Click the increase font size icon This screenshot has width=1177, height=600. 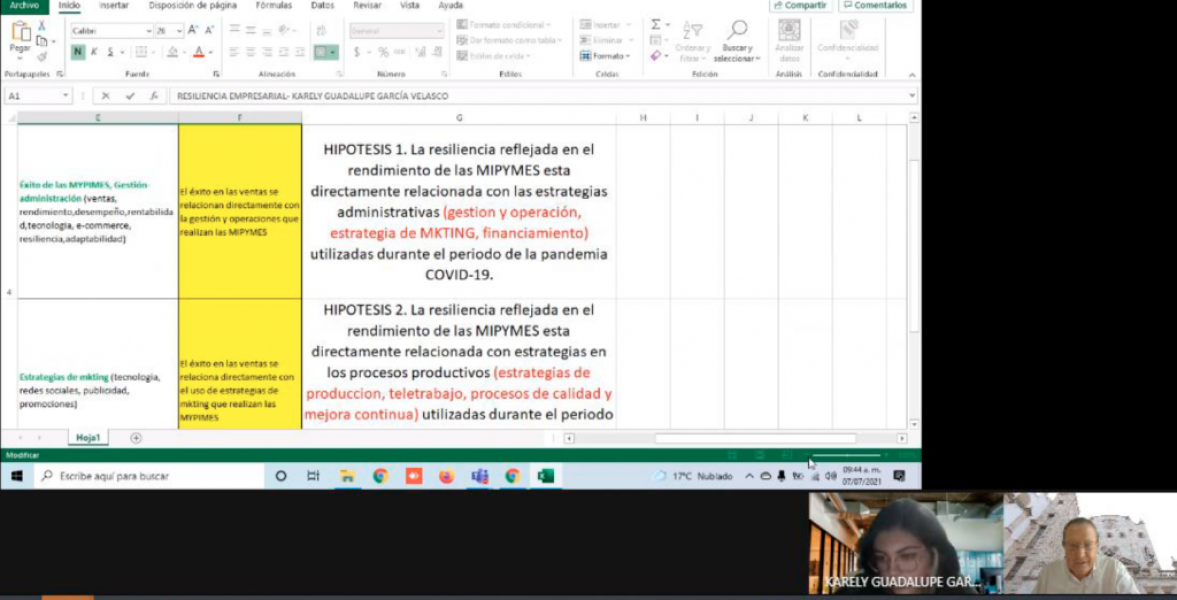(x=193, y=31)
